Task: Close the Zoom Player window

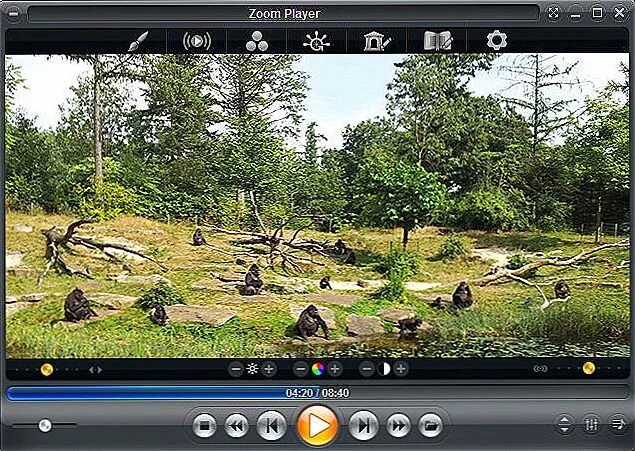Action: (620, 13)
